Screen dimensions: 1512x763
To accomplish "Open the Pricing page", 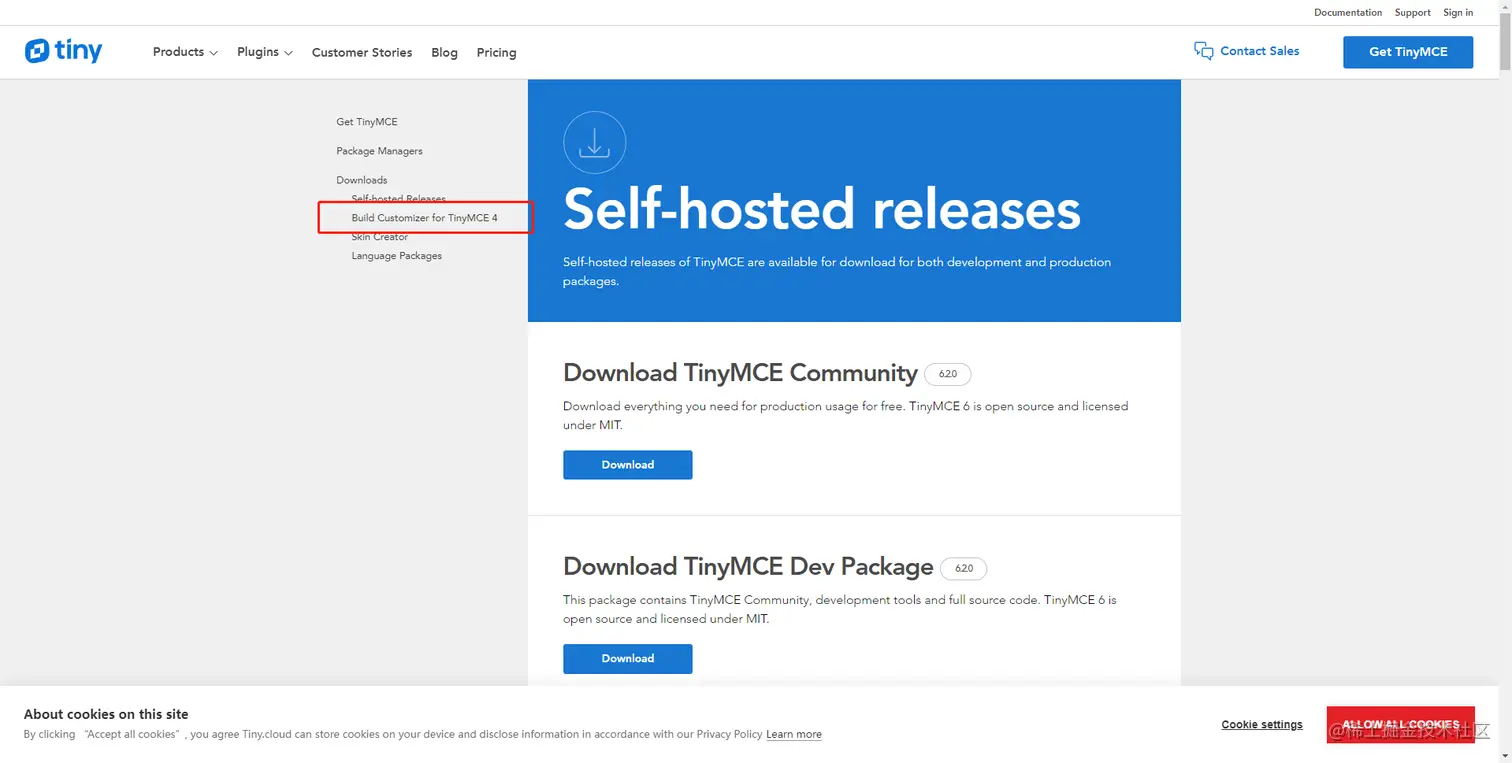I will click(496, 52).
